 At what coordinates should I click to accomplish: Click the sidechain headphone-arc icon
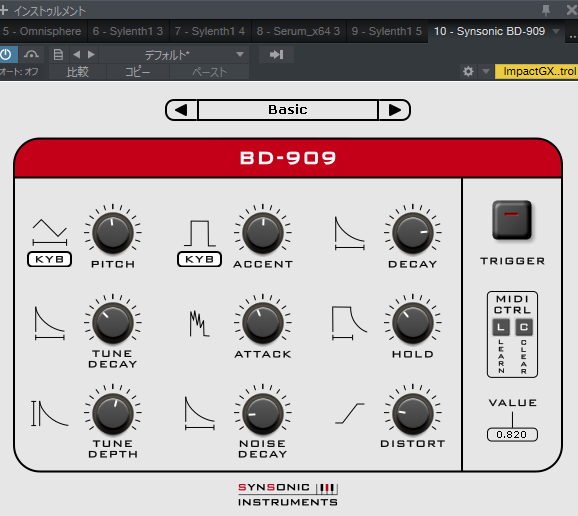pos(31,55)
